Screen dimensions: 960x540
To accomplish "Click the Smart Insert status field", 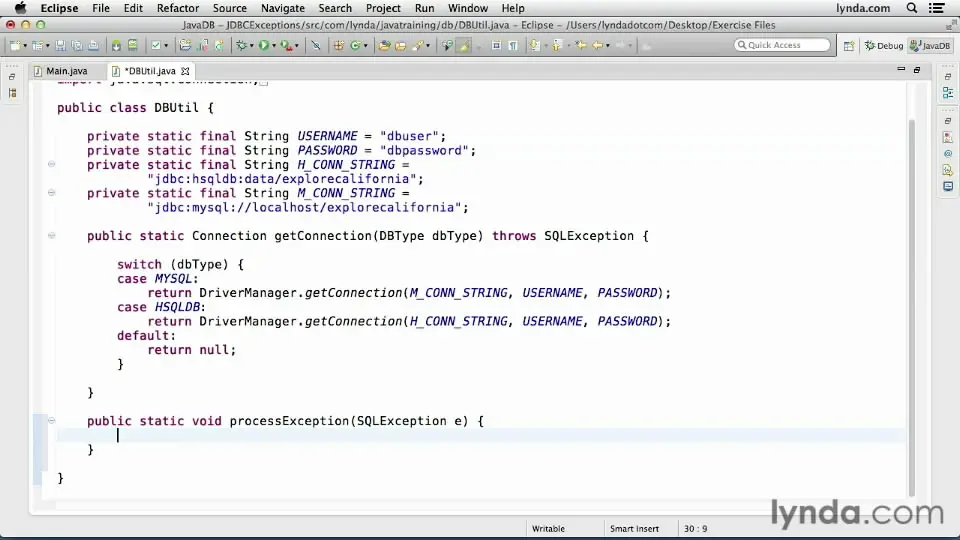I will tap(634, 528).
